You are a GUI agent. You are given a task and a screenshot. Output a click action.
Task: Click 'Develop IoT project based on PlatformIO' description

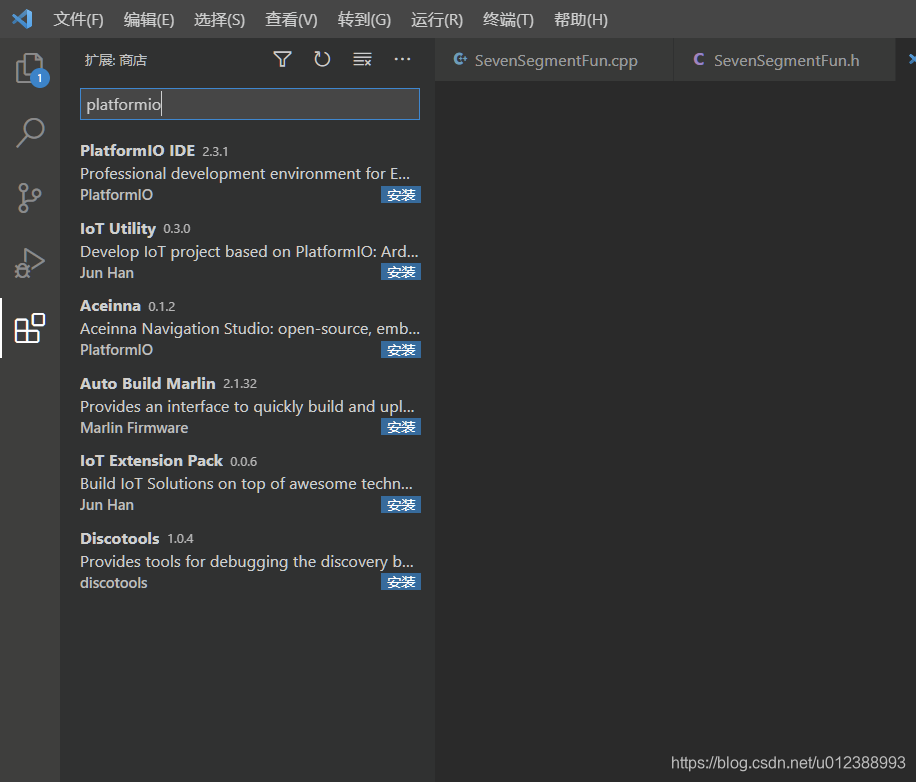pyautogui.click(x=249, y=252)
